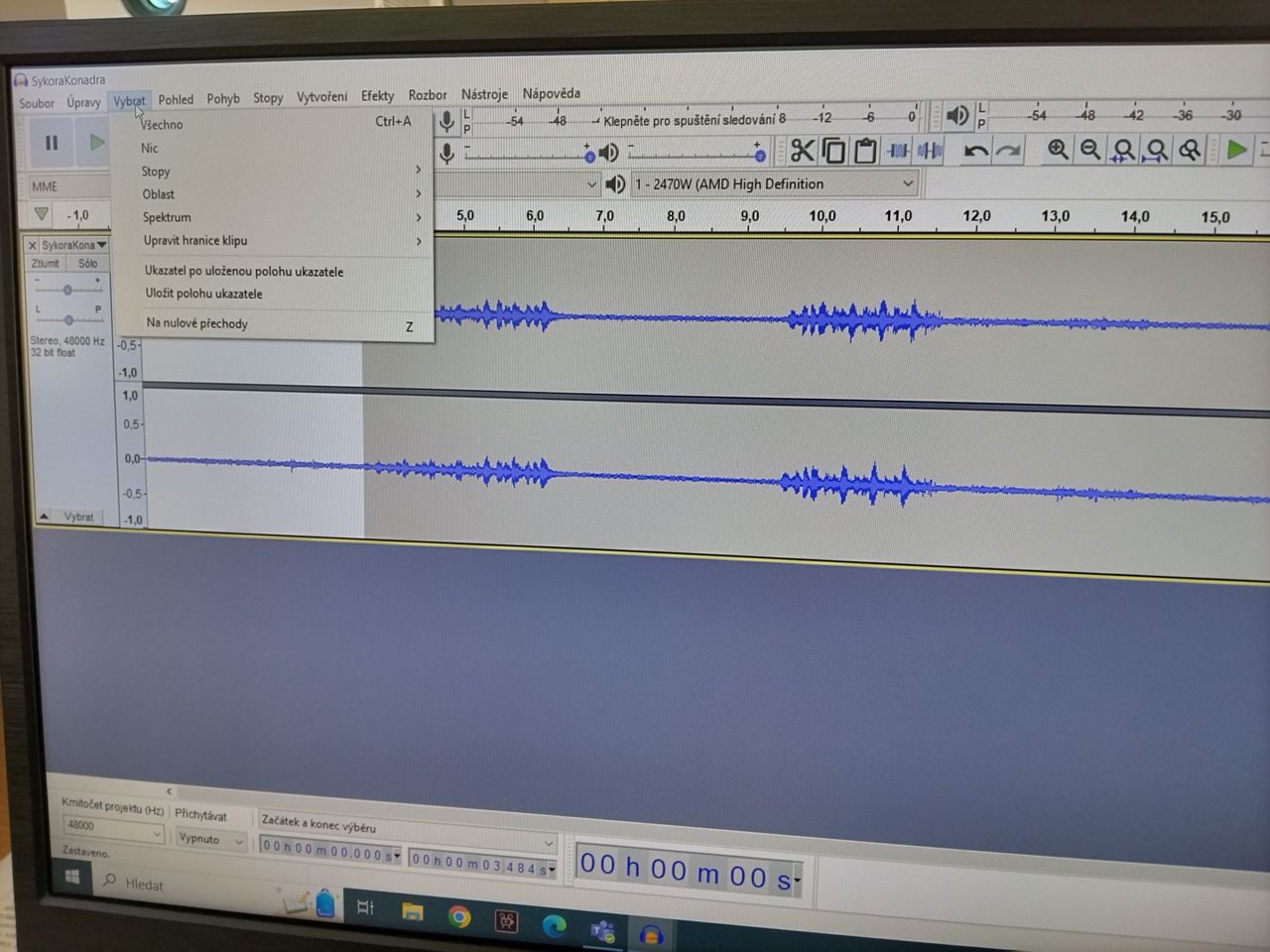Click the speaker icon beside playback volume slider

pyautogui.click(x=609, y=153)
